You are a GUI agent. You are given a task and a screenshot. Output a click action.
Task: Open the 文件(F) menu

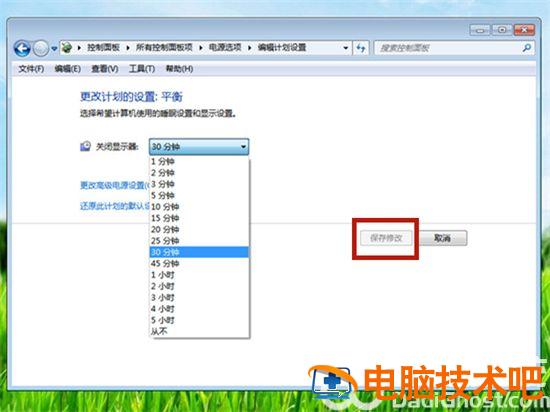31,69
